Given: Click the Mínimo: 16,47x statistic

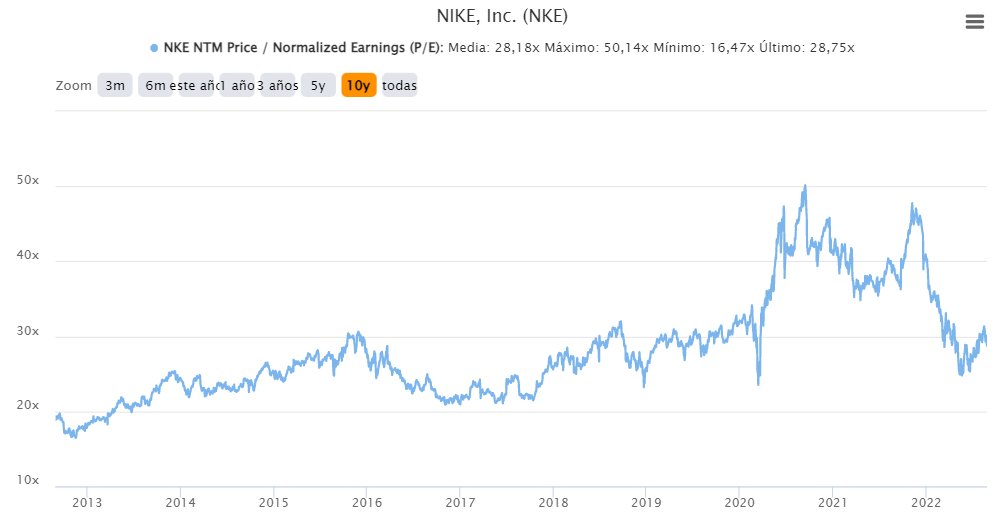Looking at the screenshot, I should tap(704, 48).
